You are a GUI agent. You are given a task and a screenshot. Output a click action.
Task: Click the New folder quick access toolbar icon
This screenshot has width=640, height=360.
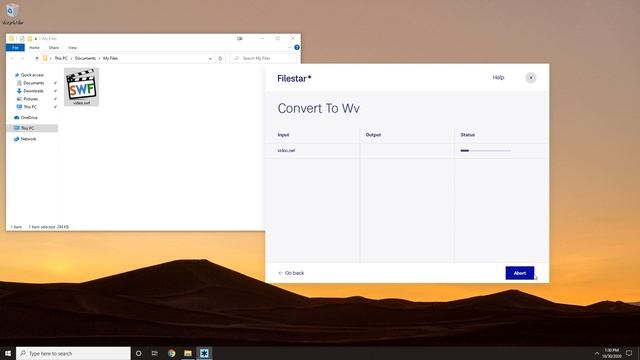pyautogui.click(x=30, y=38)
